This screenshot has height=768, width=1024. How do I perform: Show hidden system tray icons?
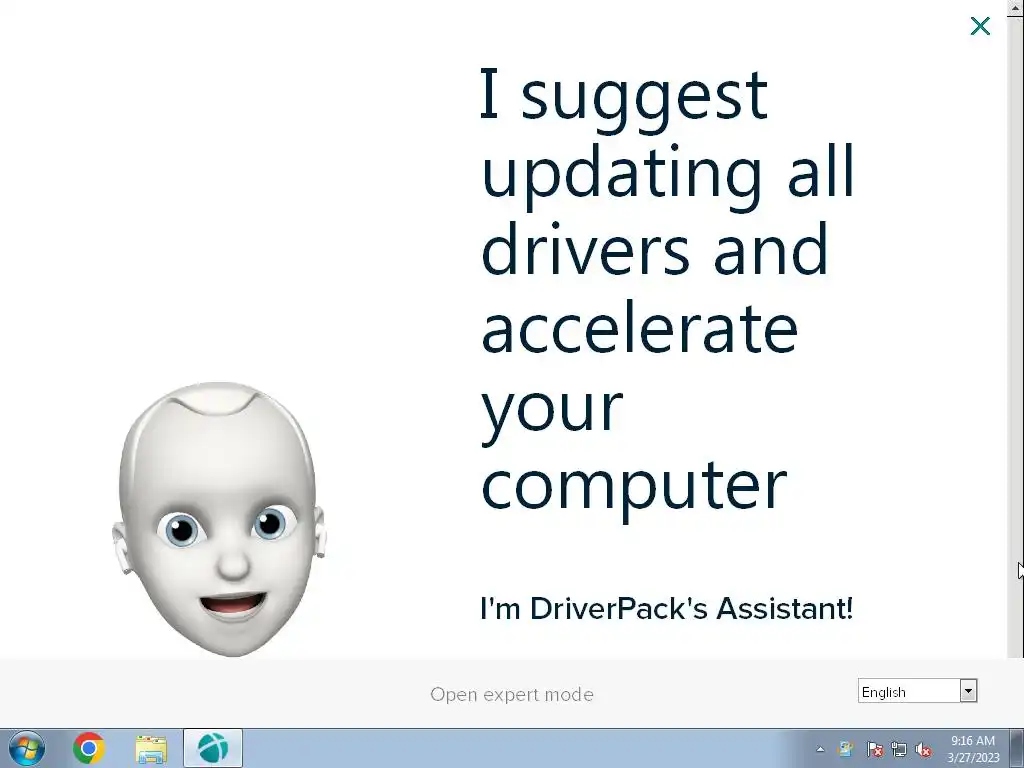[820, 749]
